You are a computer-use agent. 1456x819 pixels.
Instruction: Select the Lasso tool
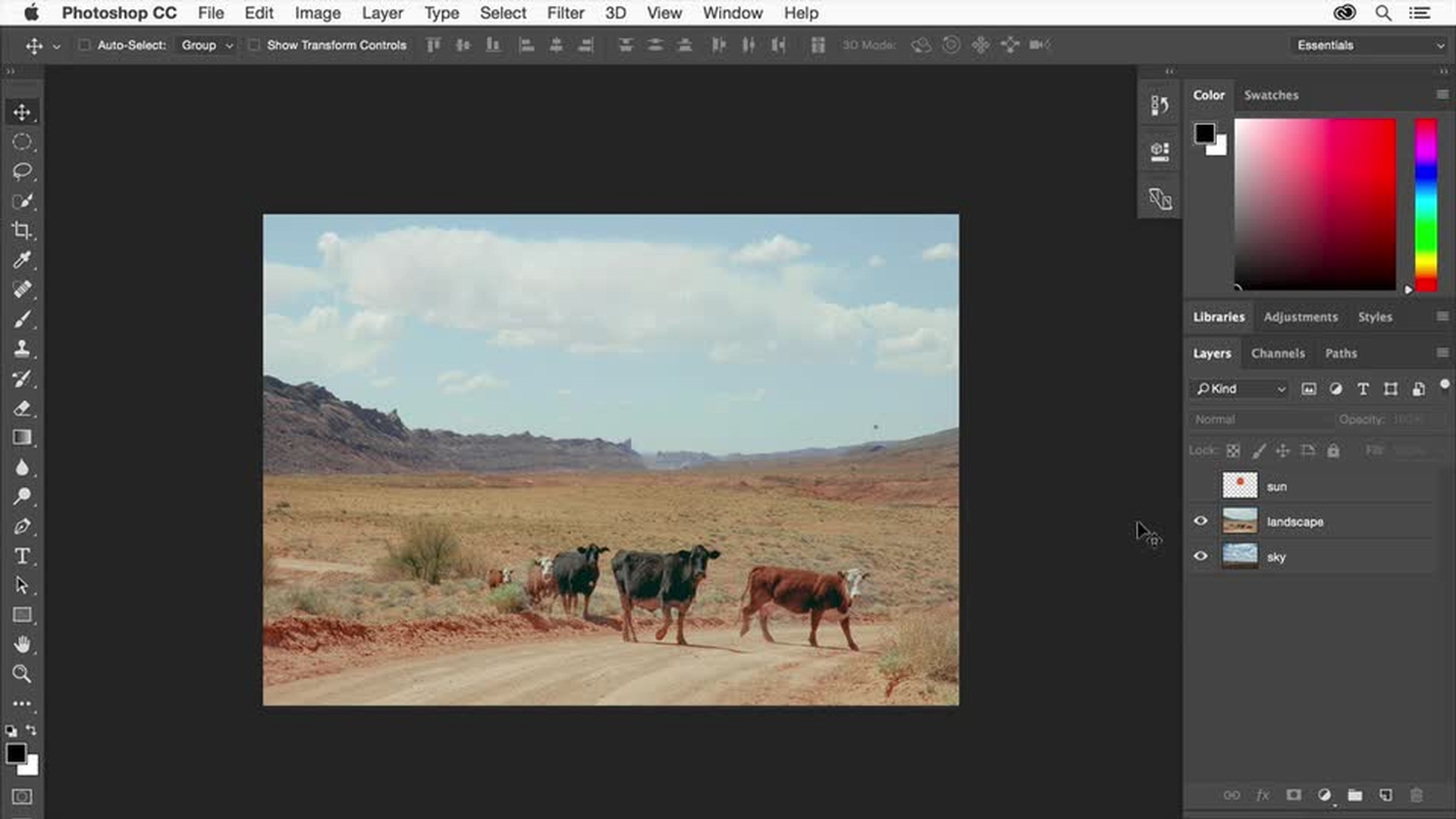(22, 171)
